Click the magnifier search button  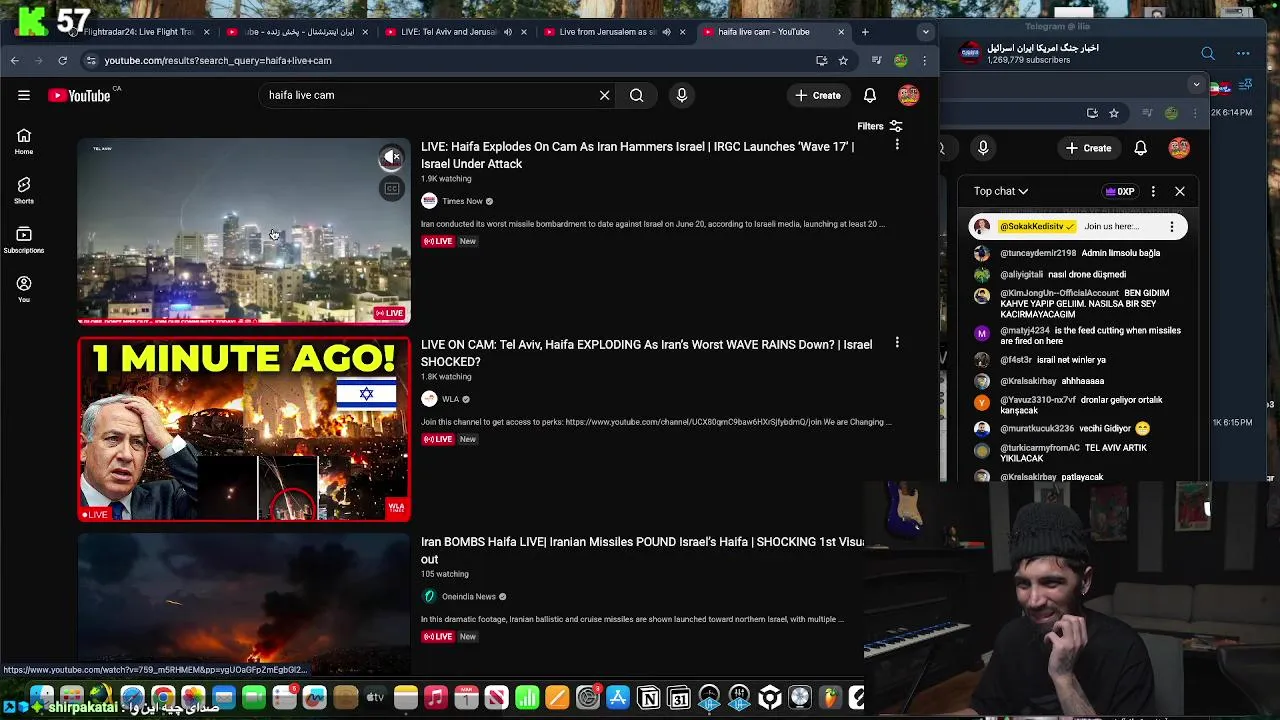[636, 95]
